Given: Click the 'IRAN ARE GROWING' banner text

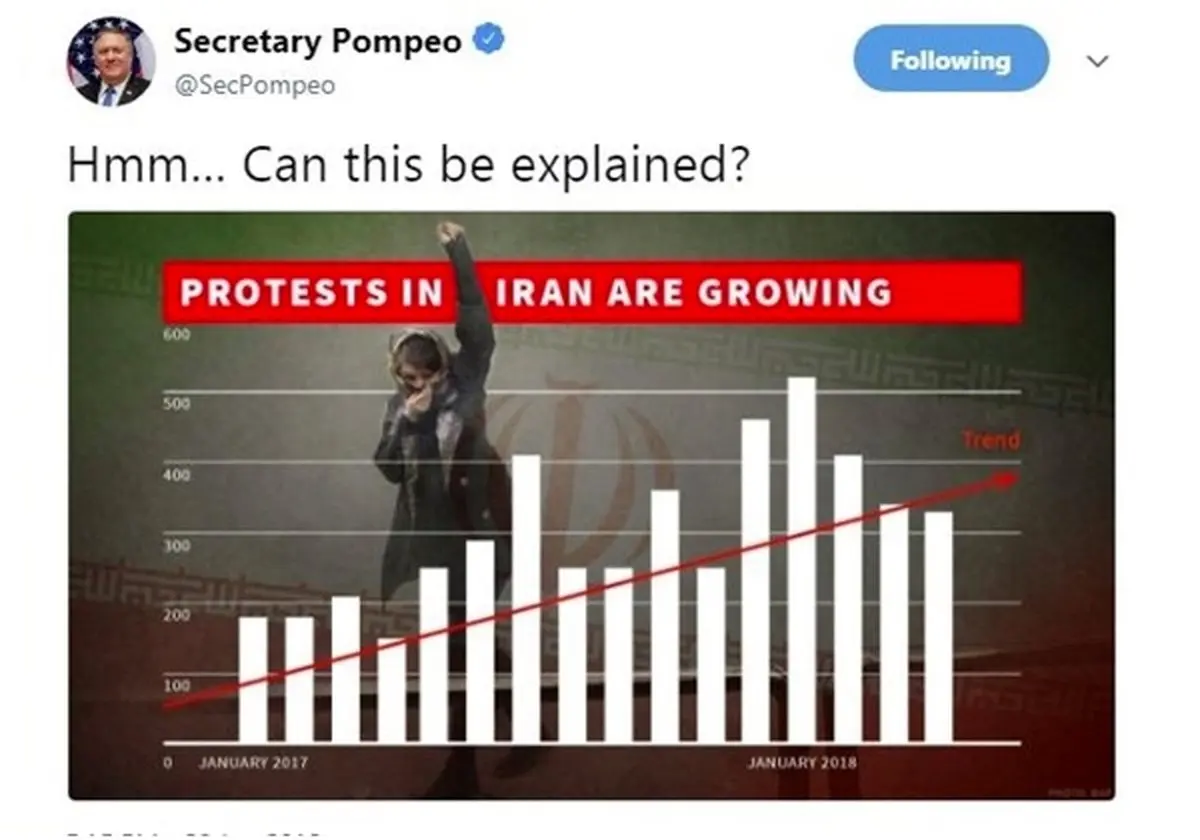Looking at the screenshot, I should point(693,293).
